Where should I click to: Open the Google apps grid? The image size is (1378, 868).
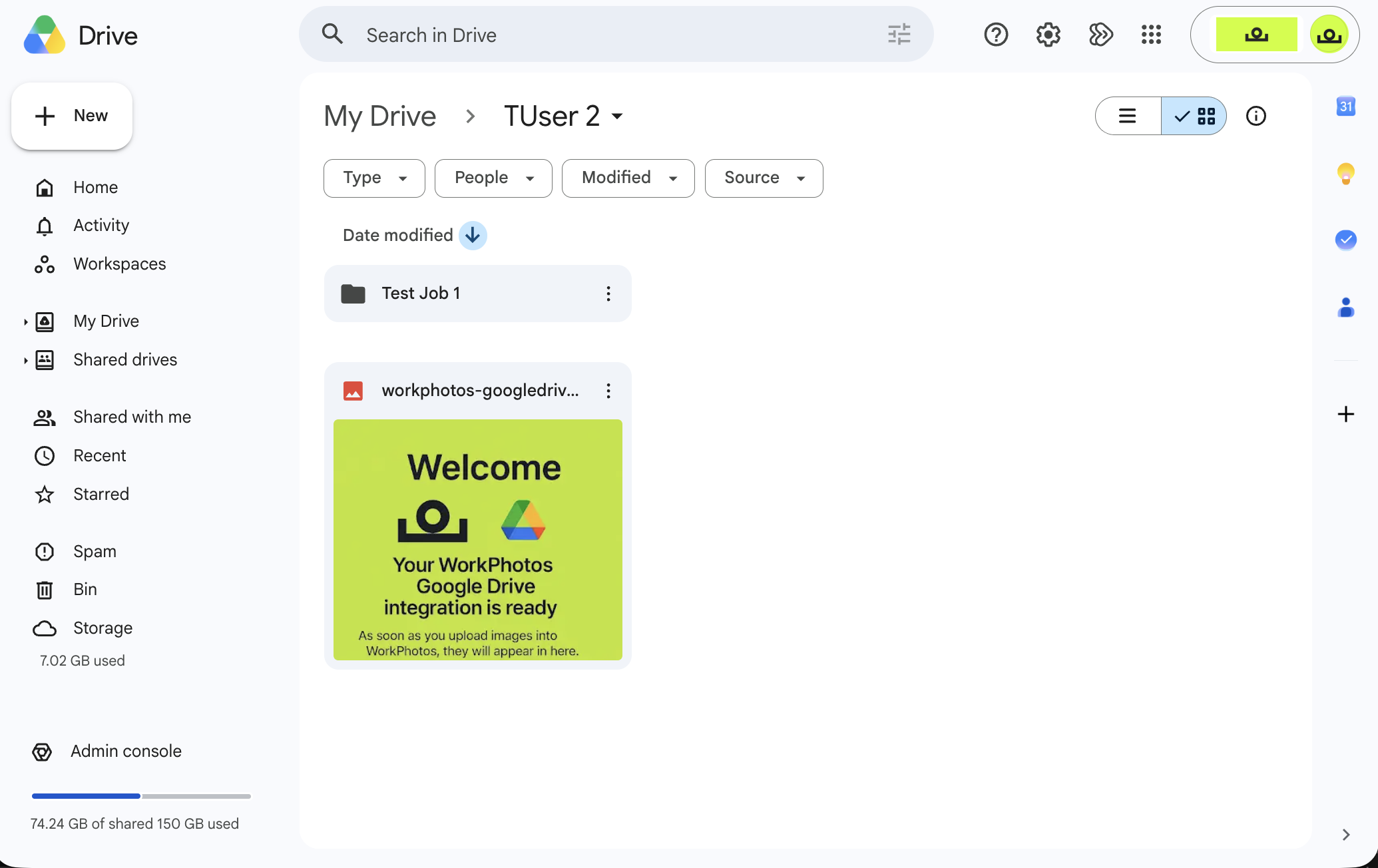coord(1151,35)
